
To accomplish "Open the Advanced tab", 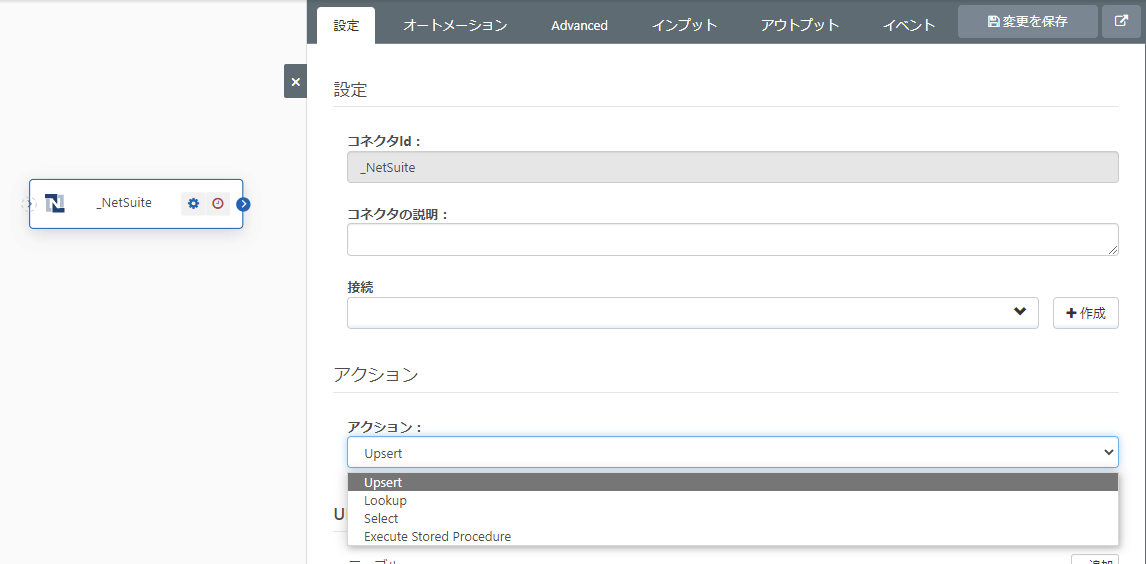I will [x=579, y=26].
